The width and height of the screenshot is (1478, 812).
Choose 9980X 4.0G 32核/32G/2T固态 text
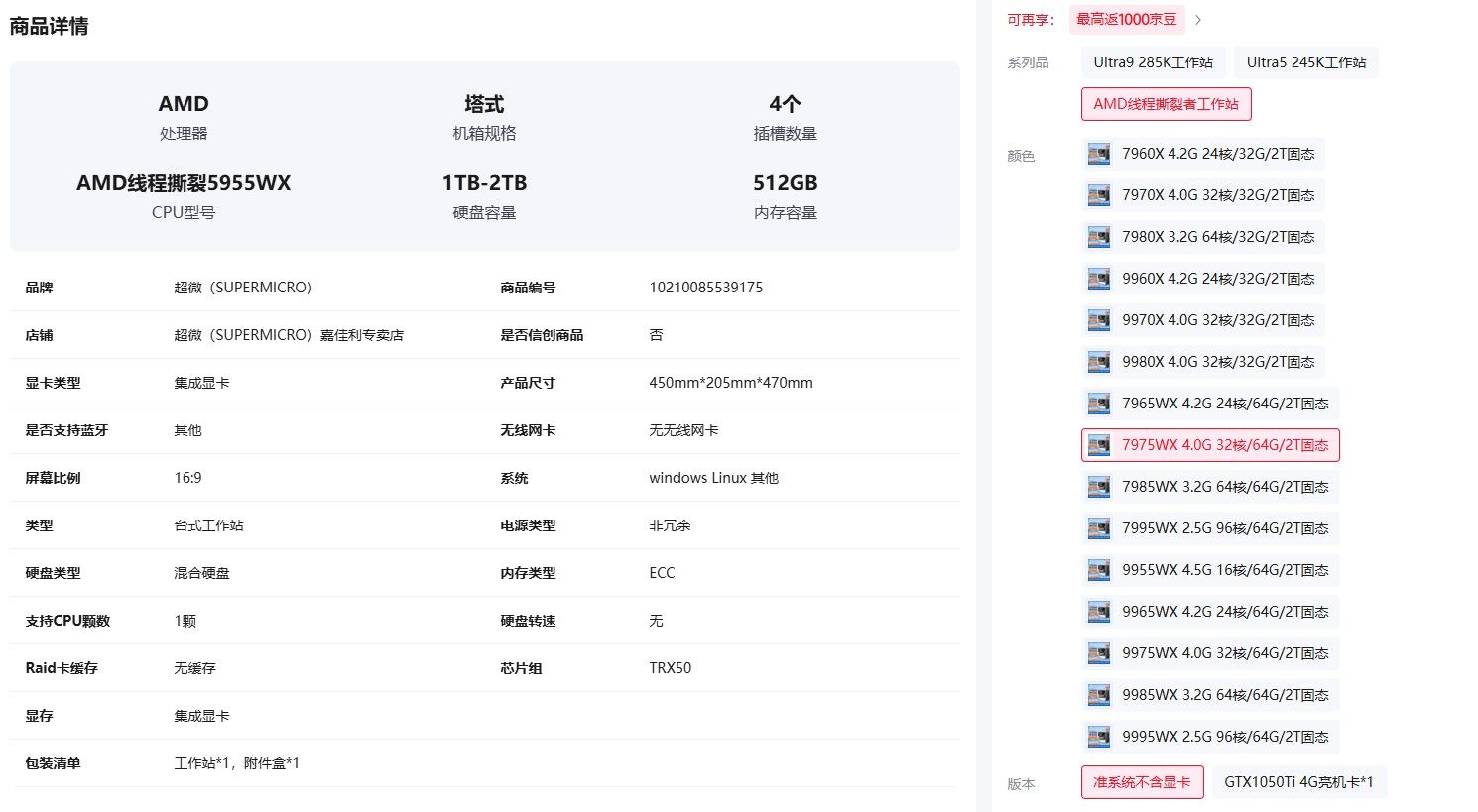tap(1218, 362)
